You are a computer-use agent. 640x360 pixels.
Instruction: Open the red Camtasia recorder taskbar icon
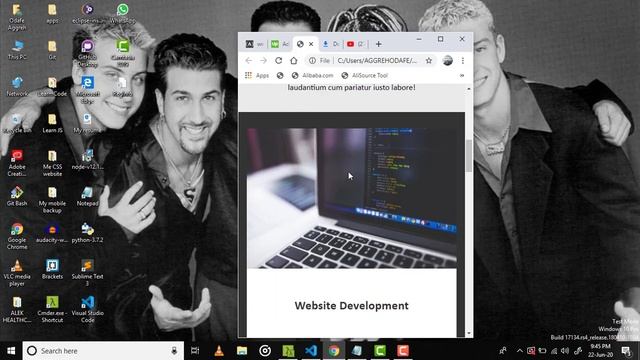tap(403, 351)
